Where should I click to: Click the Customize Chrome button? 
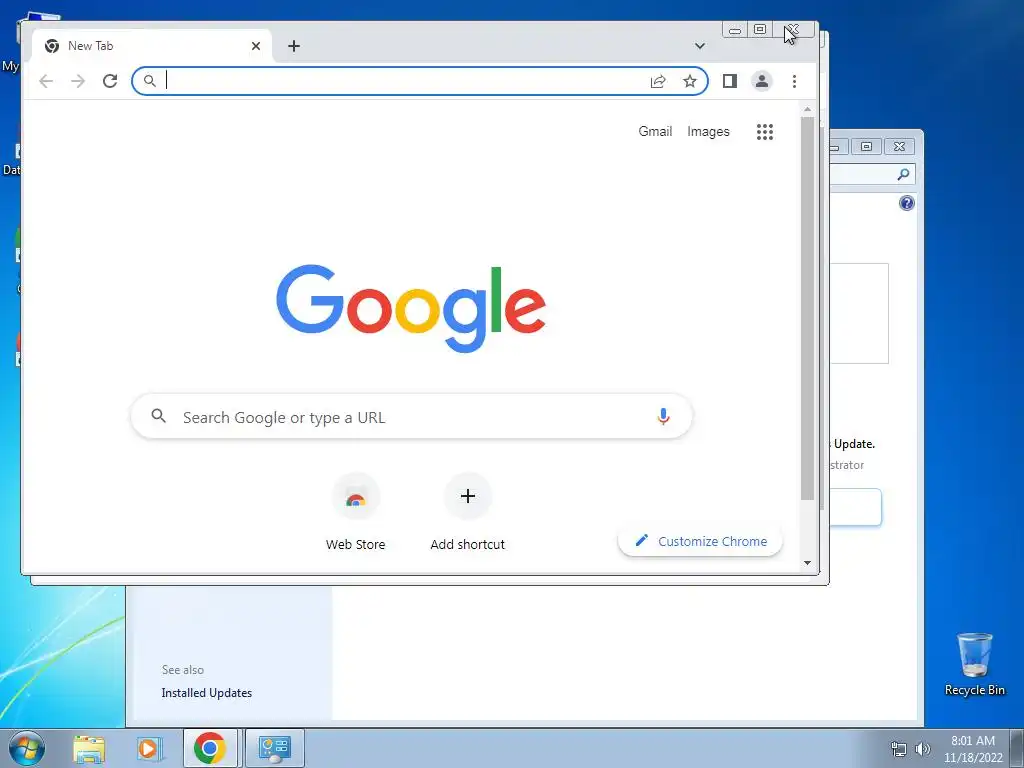pyautogui.click(x=700, y=541)
